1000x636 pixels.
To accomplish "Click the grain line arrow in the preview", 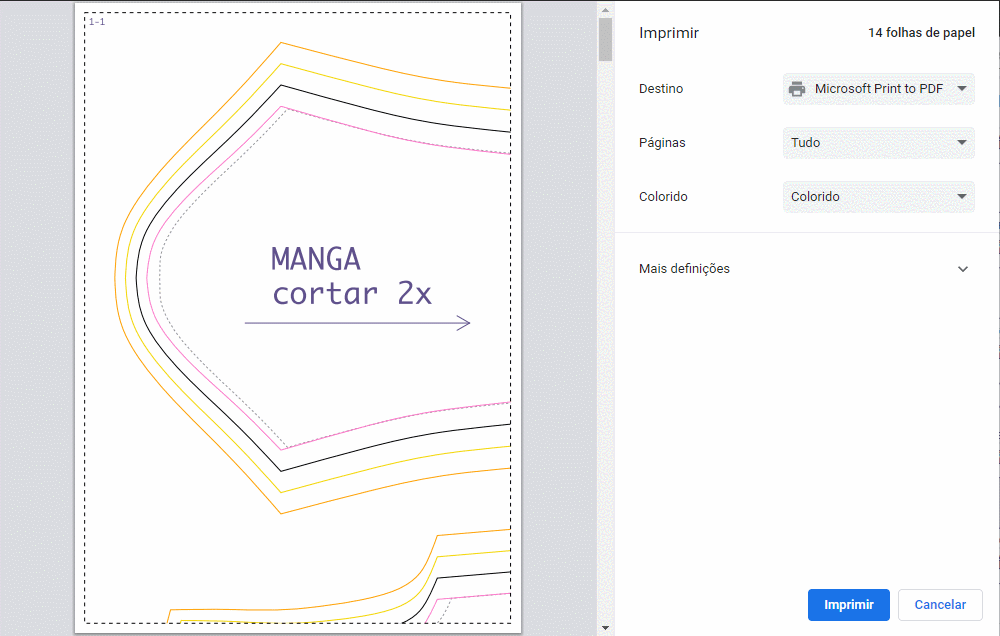I will pyautogui.click(x=357, y=323).
